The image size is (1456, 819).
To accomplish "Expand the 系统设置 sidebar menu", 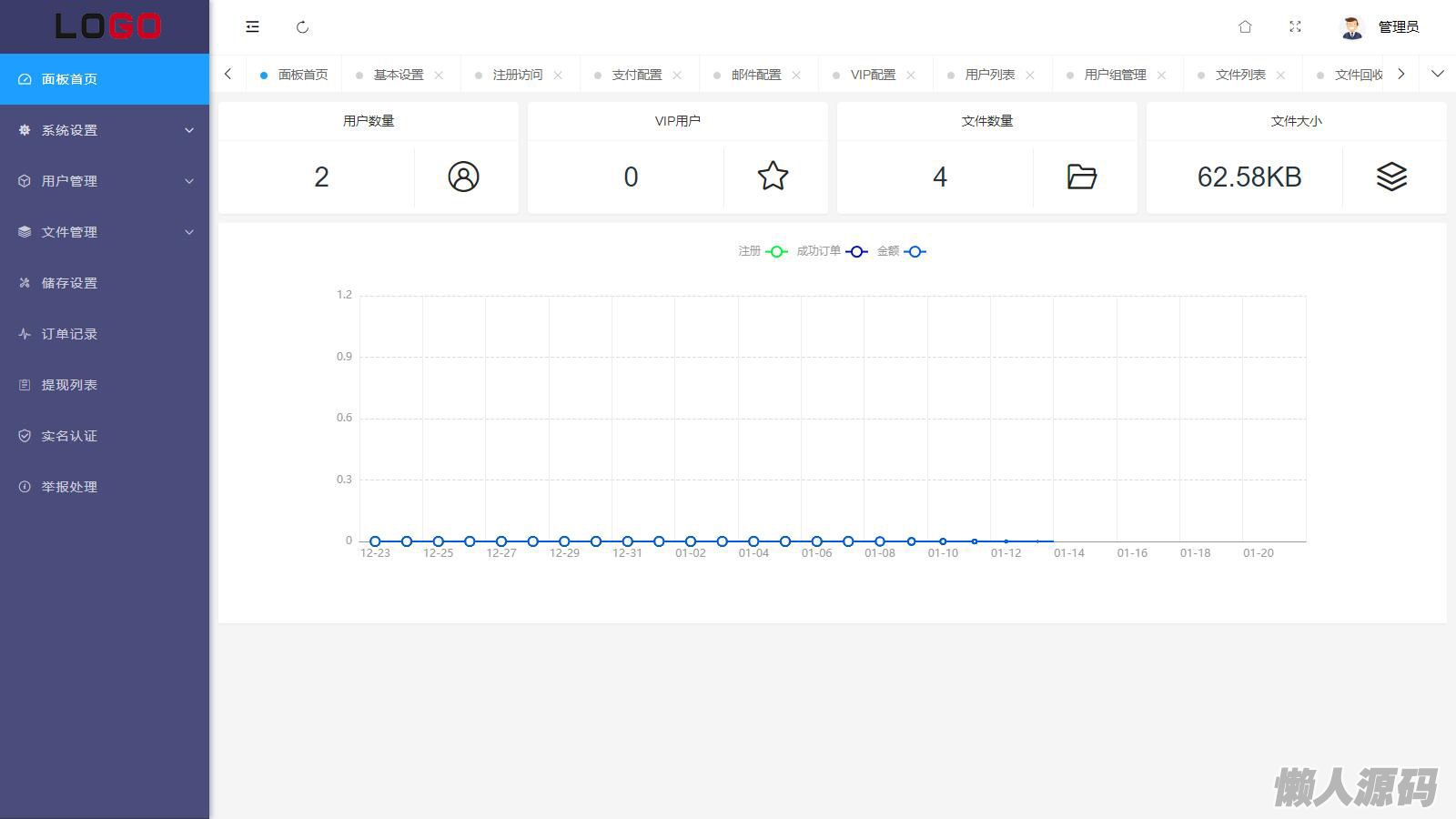I will coord(105,130).
